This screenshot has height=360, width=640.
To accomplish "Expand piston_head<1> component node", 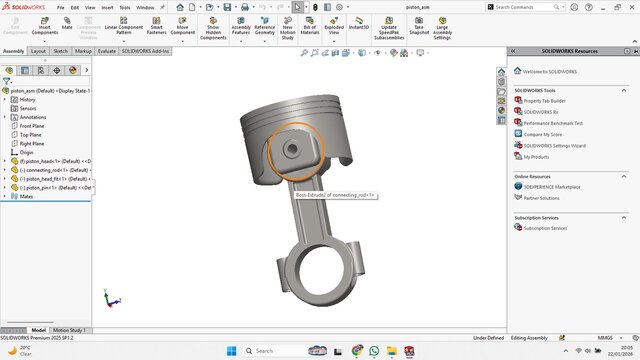I will click(x=5, y=161).
